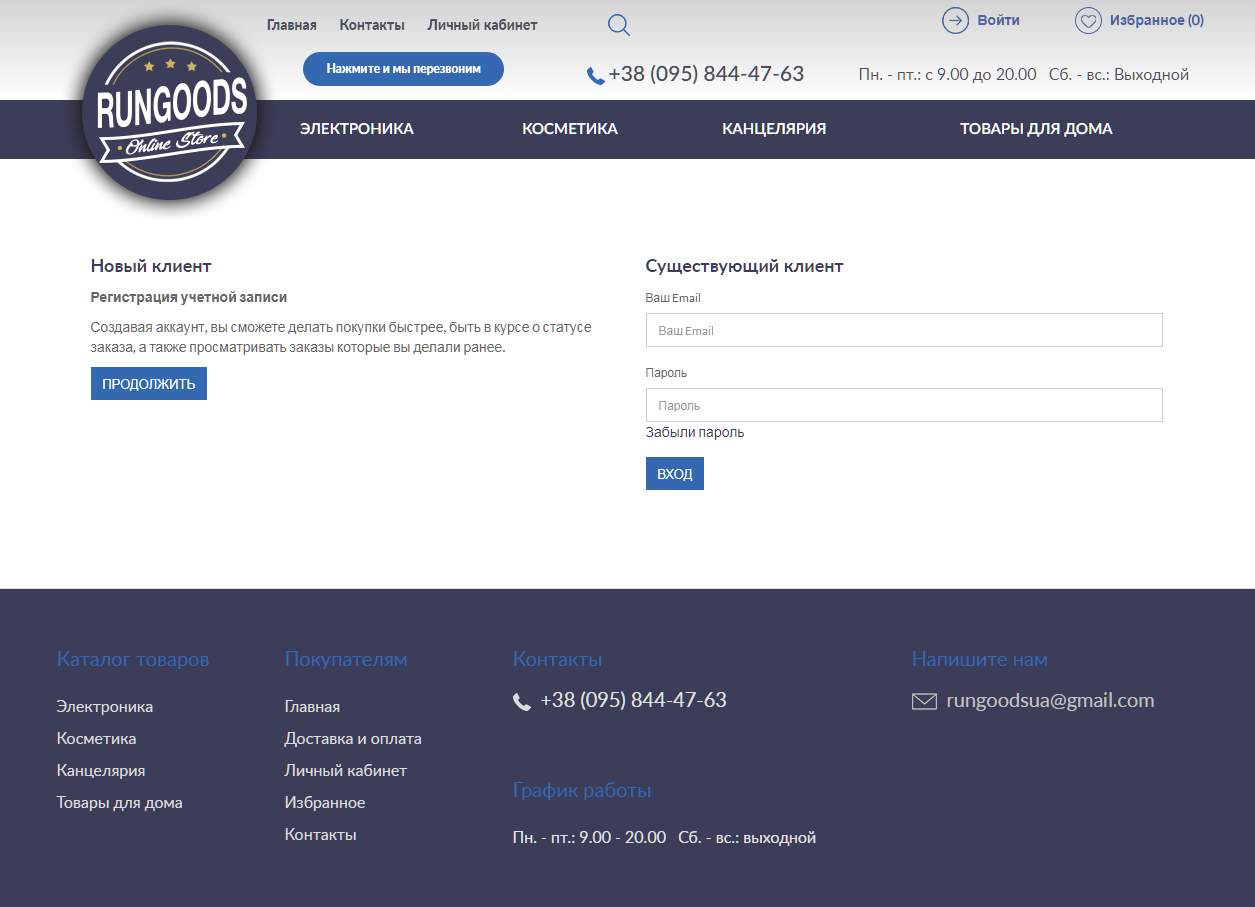The width and height of the screenshot is (1255, 907).
Task: Click the footer phone icon
Action: 522,702
